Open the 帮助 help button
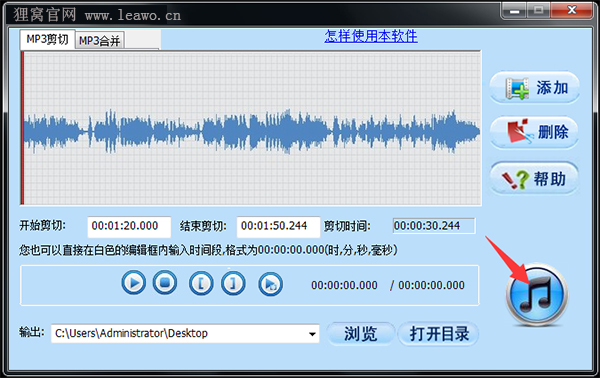The height and width of the screenshot is (378, 600). [x=535, y=178]
